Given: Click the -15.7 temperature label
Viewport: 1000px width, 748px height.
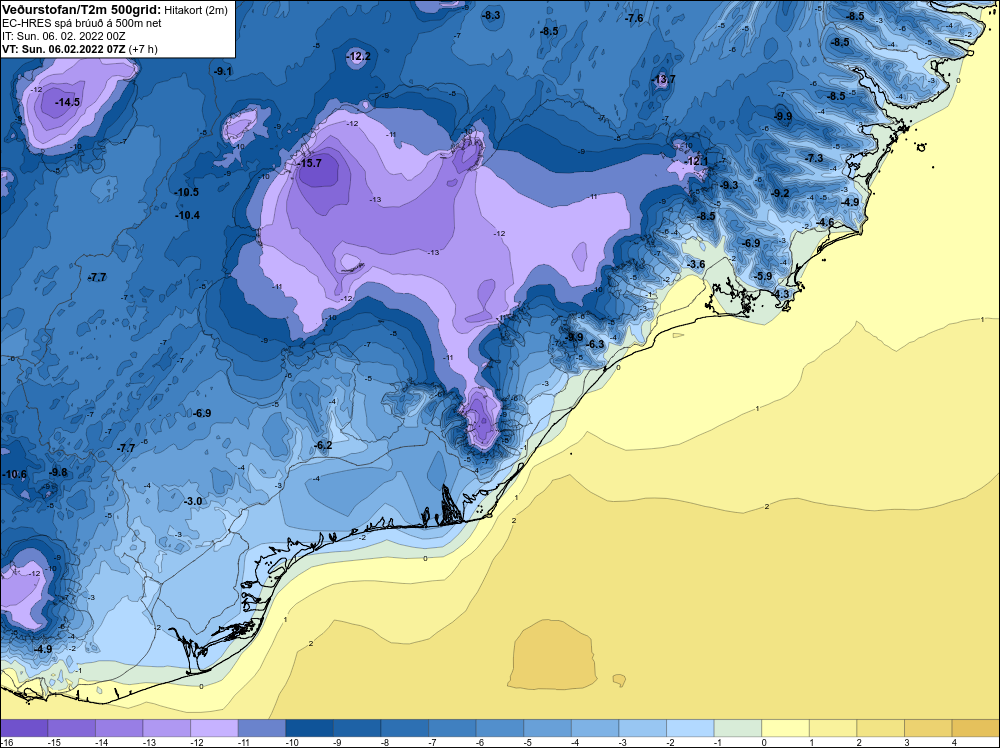Looking at the screenshot, I should pyautogui.click(x=310, y=163).
